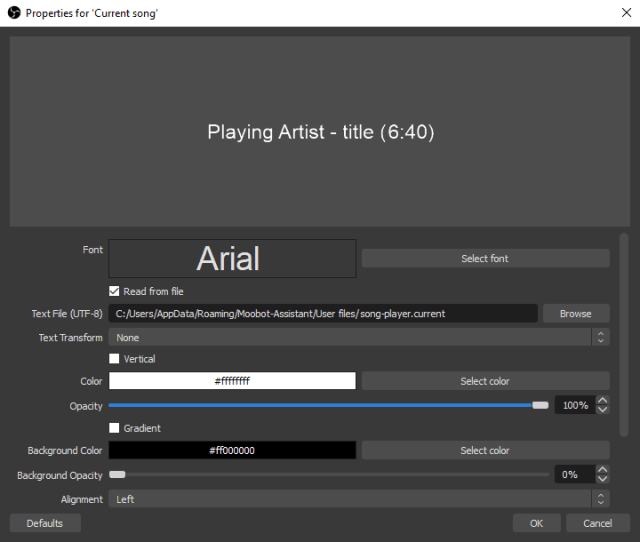Click the 'Text File (UTF-8)' label
Image resolution: width=640 pixels, height=542 pixels.
67,313
